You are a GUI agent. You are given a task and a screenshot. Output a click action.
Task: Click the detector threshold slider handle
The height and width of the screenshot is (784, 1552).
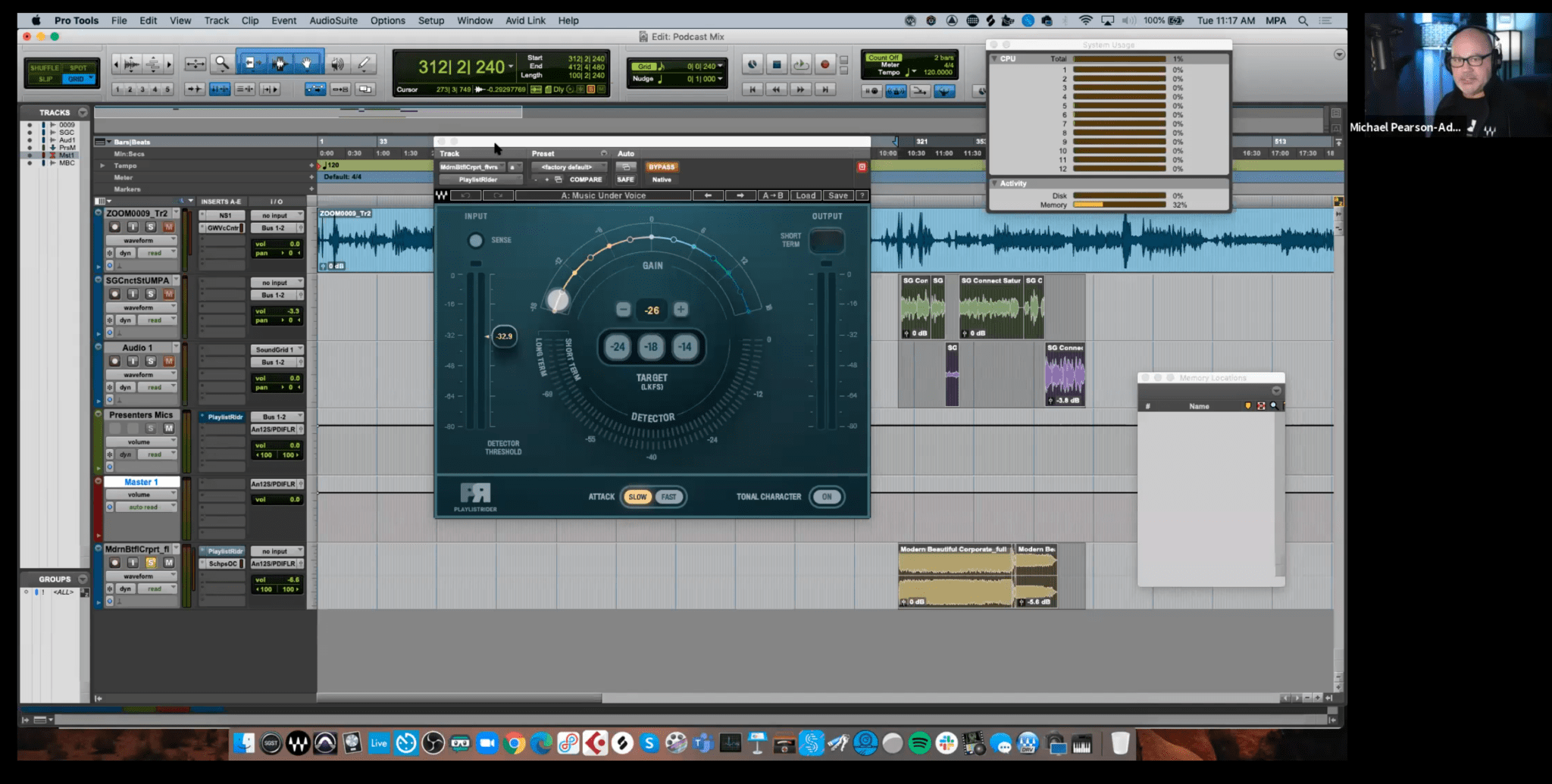tap(504, 336)
